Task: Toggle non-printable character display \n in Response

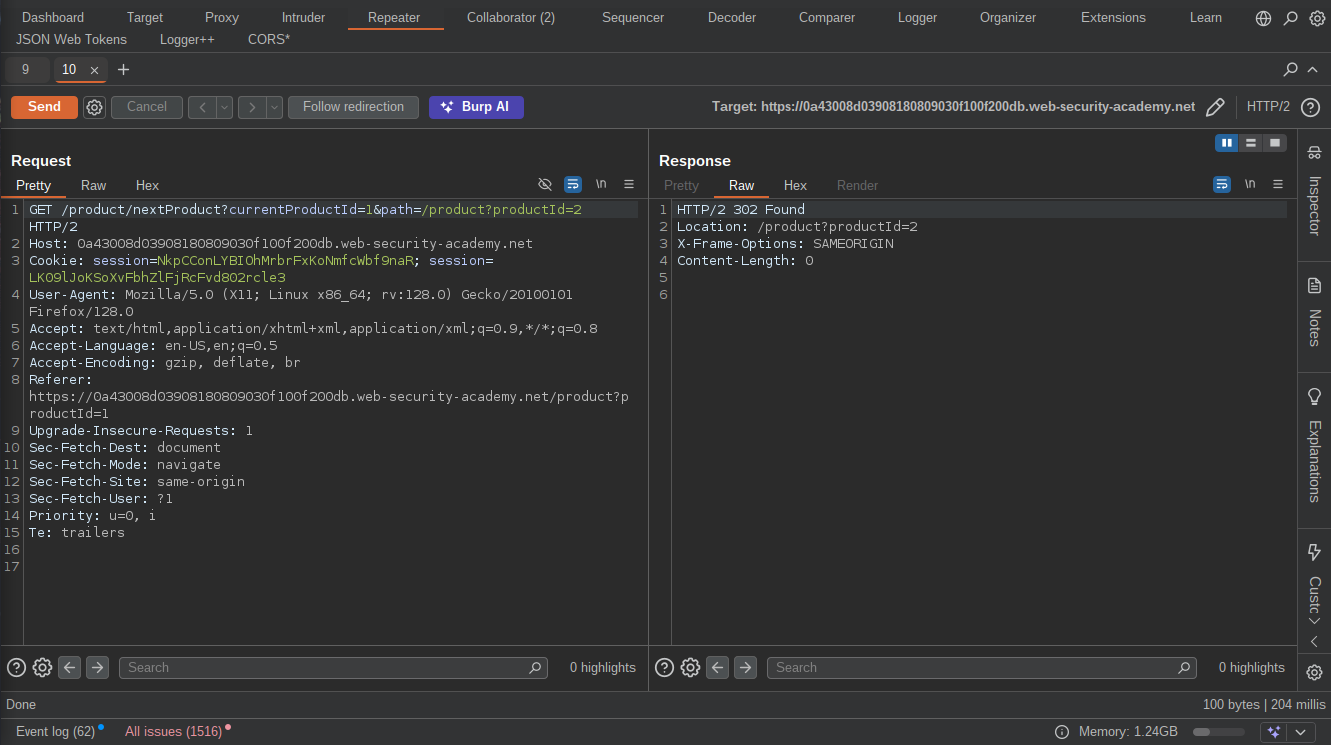Action: 1249,184
